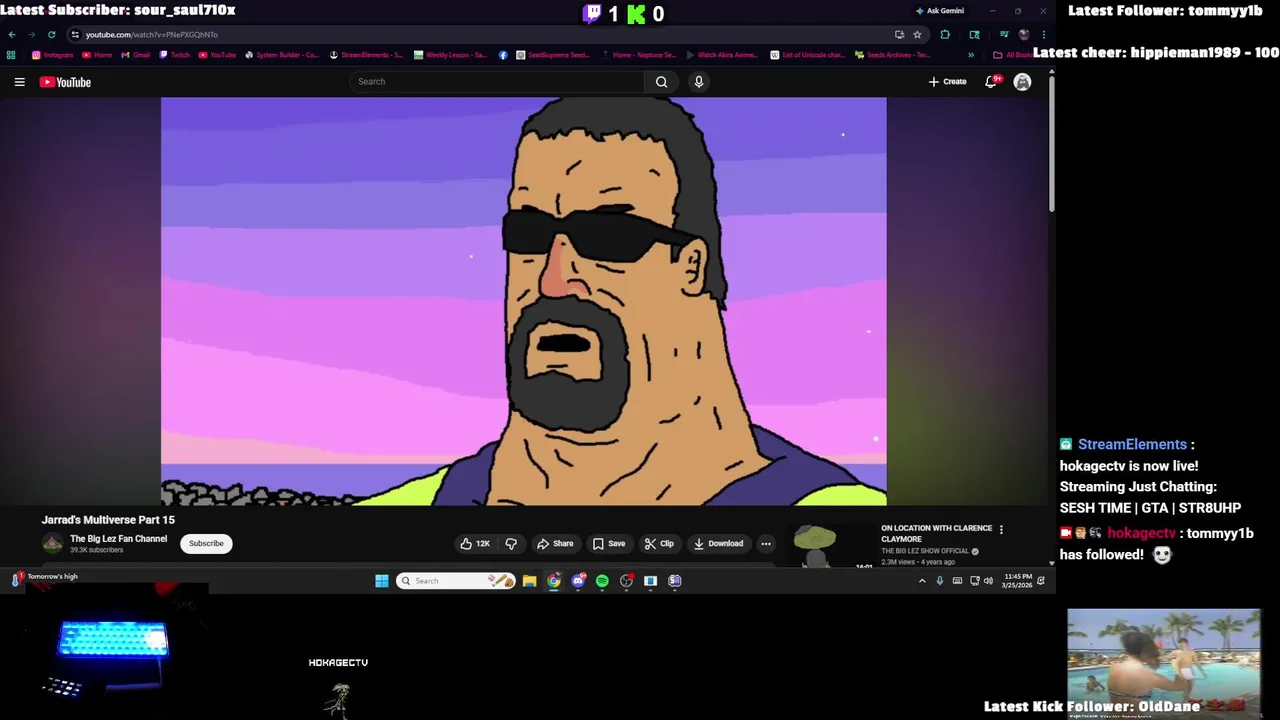Open Discord from the taskbar
This screenshot has height=720, width=1280.
point(578,581)
